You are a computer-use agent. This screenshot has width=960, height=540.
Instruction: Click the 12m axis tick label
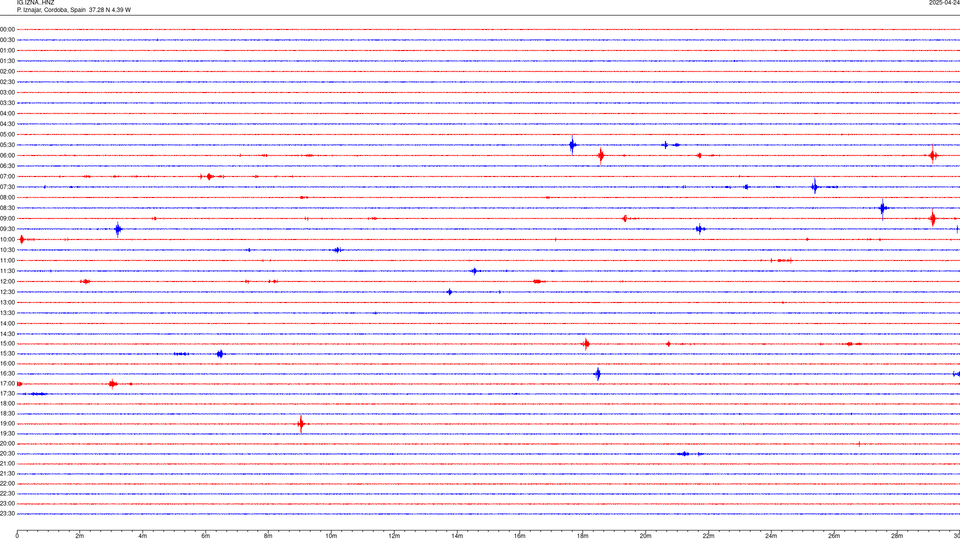coord(394,536)
